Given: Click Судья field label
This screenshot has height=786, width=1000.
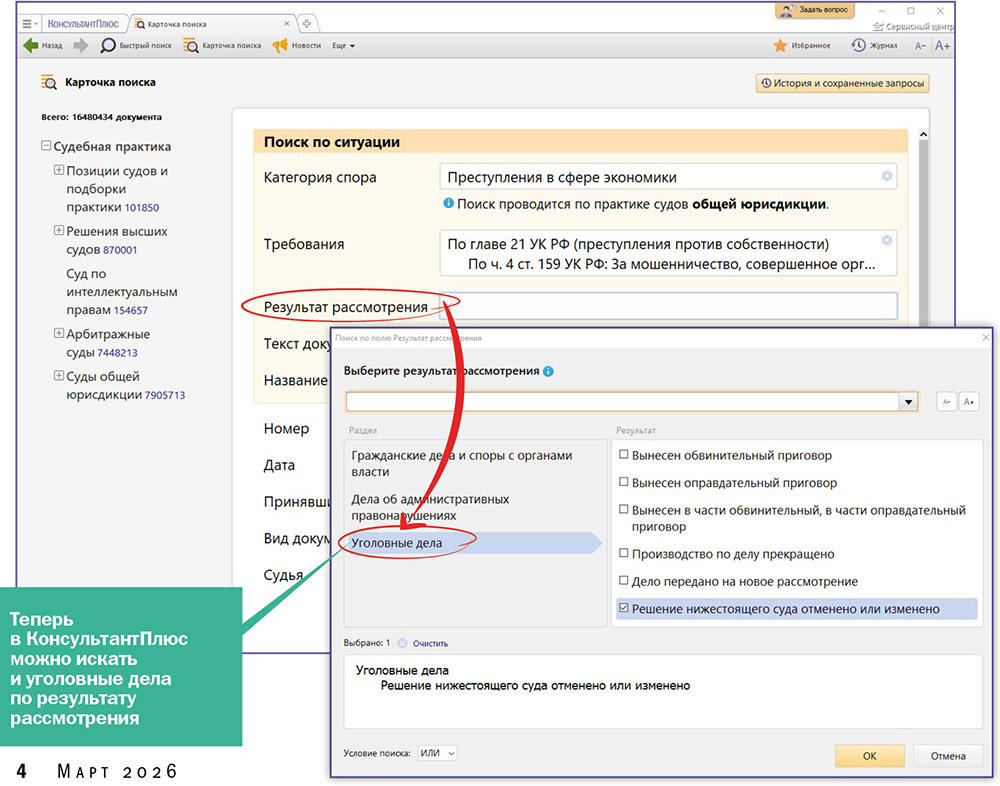Looking at the screenshot, I should pyautogui.click(x=283, y=575).
